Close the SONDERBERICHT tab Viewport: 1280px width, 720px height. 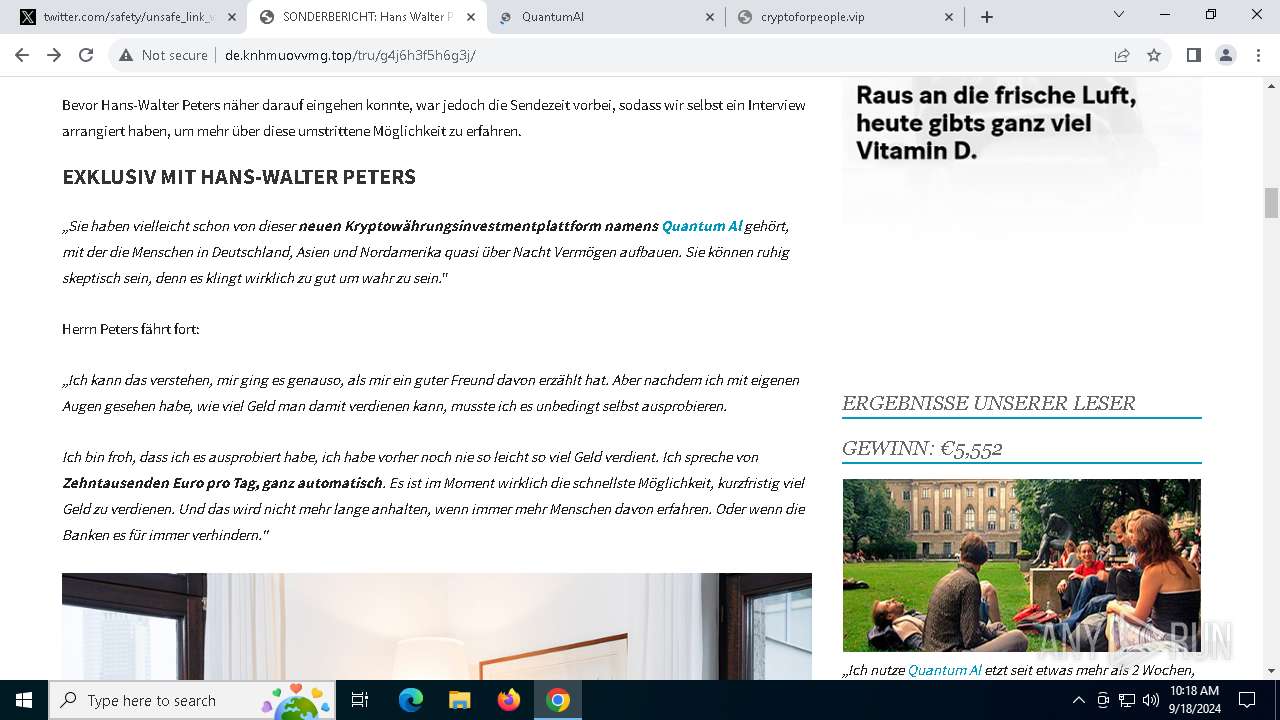[471, 17]
